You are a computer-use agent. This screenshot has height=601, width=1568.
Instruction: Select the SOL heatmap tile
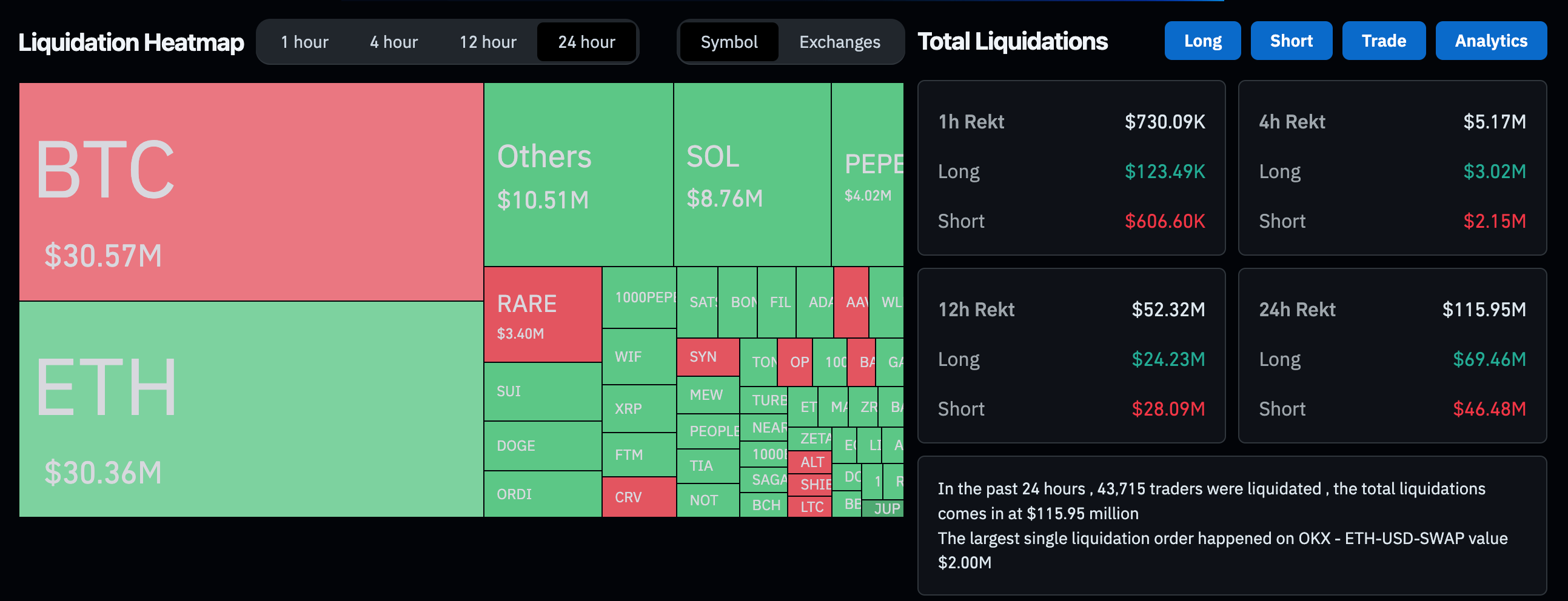click(x=752, y=174)
